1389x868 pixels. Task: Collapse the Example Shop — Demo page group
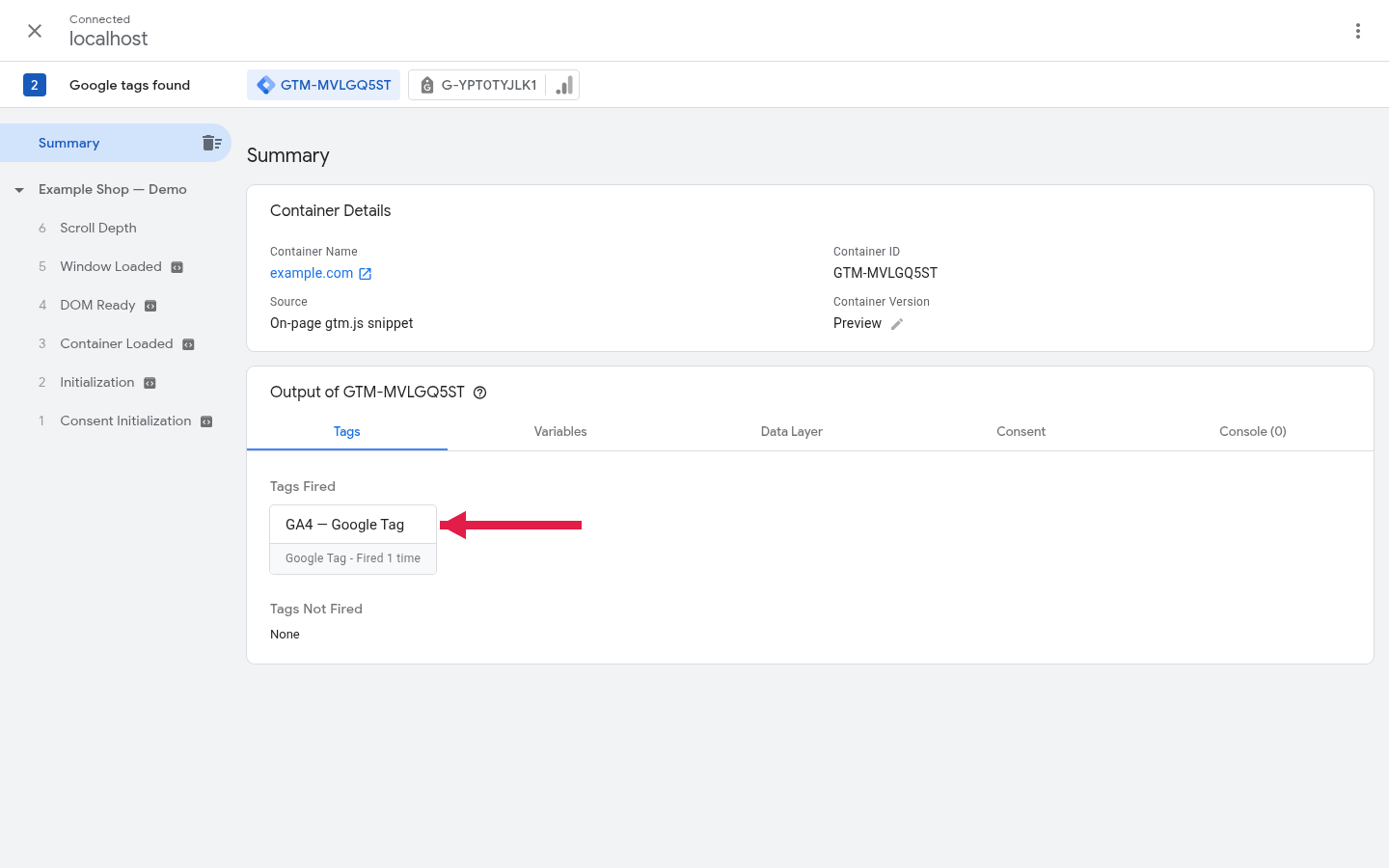[19, 190]
